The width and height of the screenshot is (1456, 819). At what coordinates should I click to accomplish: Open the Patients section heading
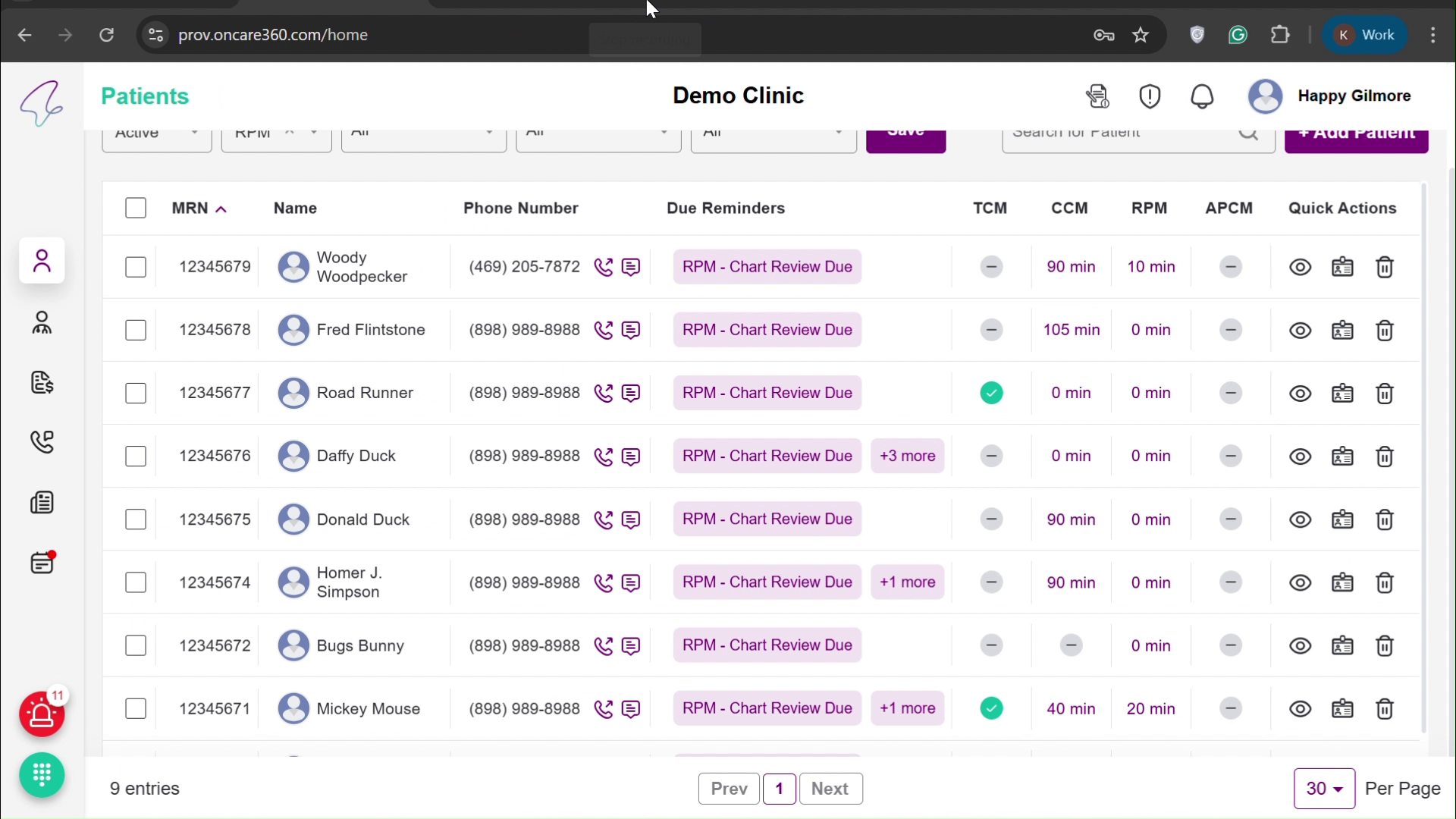pyautogui.click(x=144, y=96)
